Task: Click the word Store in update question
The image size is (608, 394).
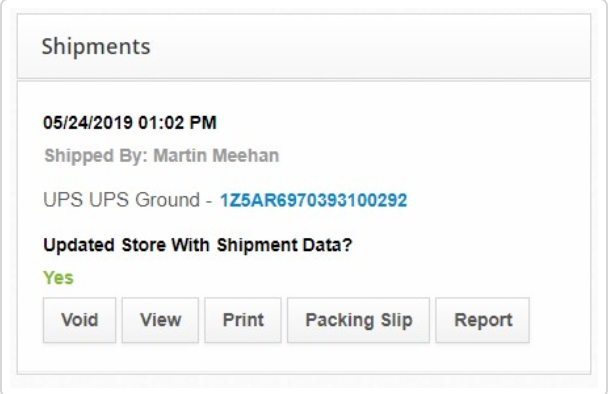Action: coord(143,245)
